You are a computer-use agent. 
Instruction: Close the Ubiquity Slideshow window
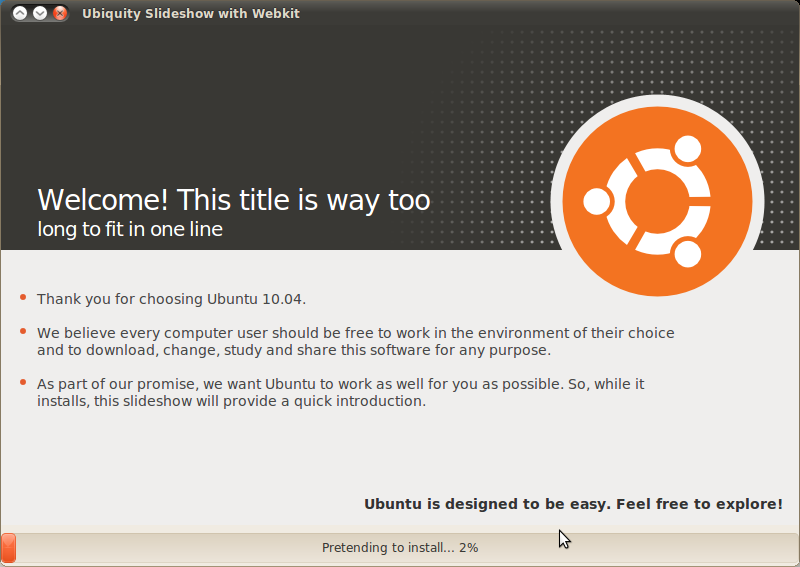coord(60,13)
